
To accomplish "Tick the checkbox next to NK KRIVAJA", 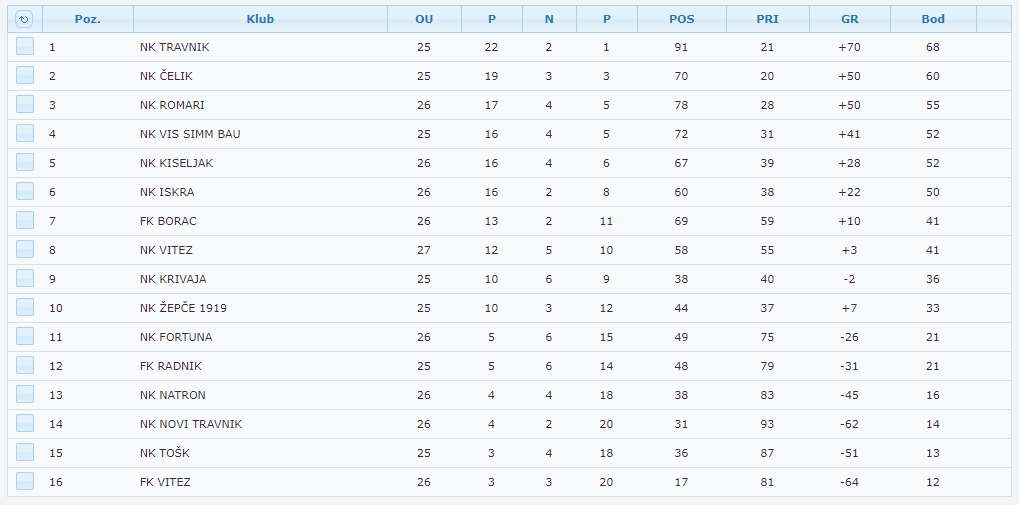I will pos(25,279).
